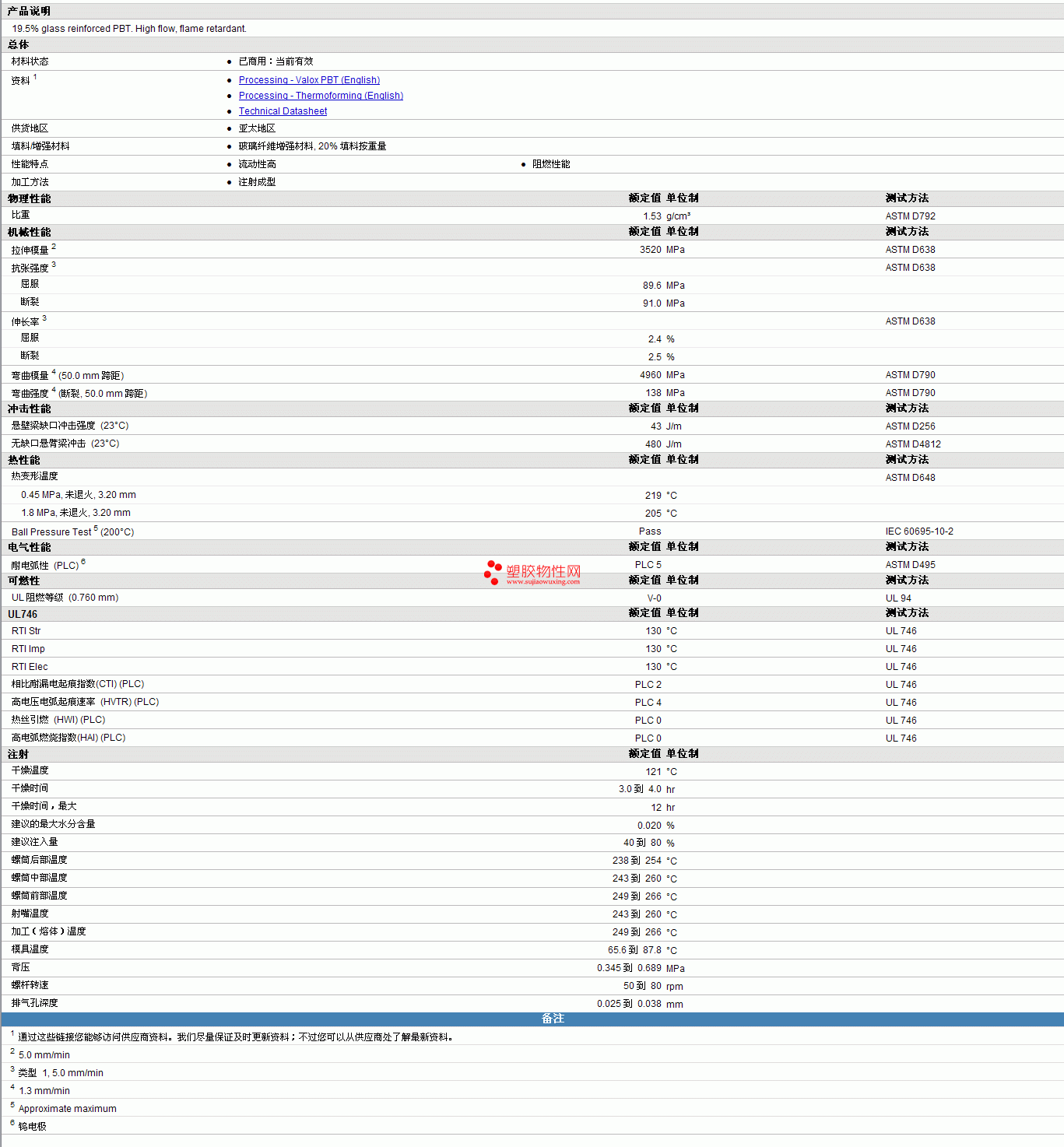Screen dimensions: 1064x1147
Task: Click the 干燥温度 row label
Action: [x=30, y=770]
